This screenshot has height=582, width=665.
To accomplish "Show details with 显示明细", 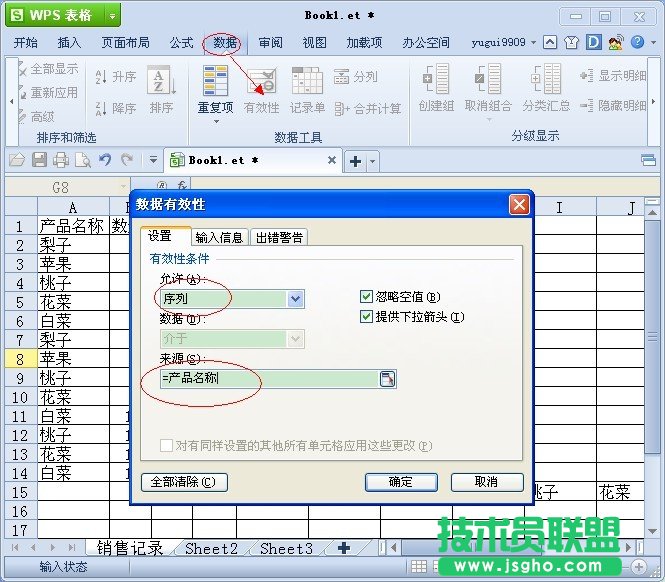I will tap(613, 76).
